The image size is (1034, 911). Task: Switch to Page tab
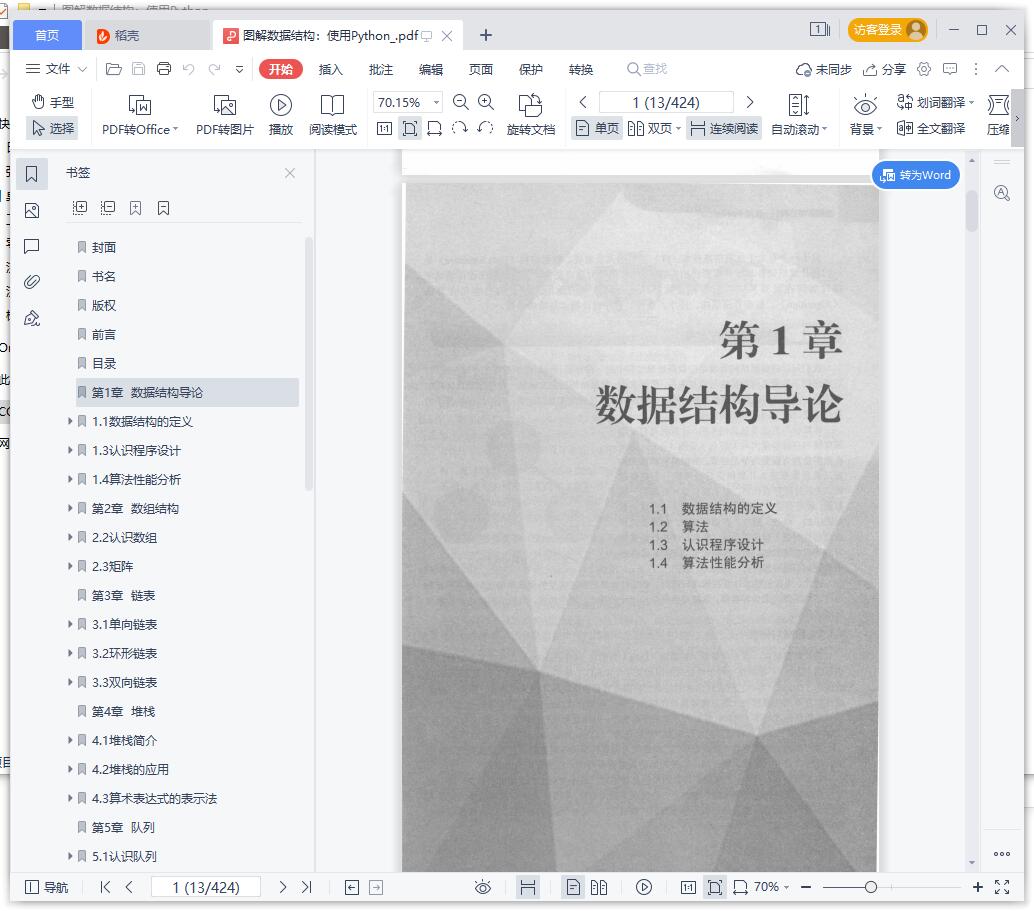coord(481,69)
